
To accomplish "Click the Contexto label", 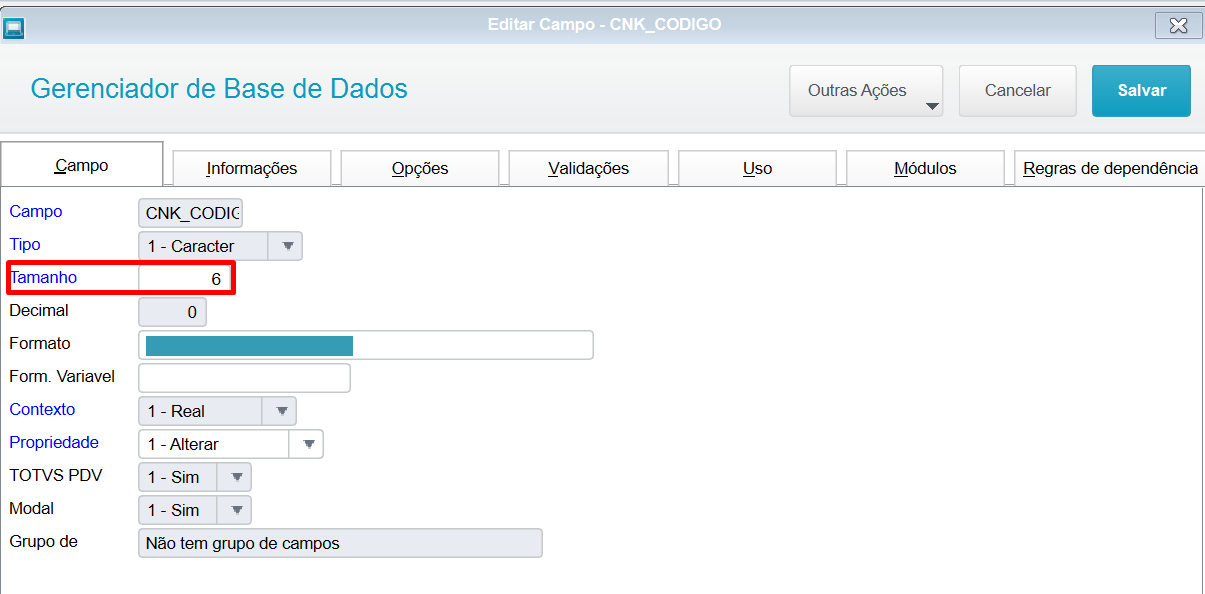I will pos(42,409).
